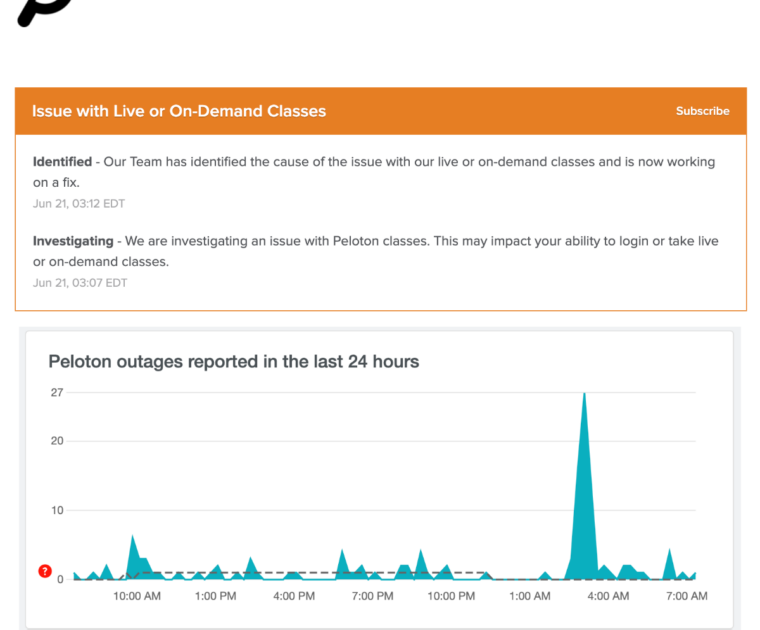The height and width of the screenshot is (630, 760).
Task: Click the 1:00 AM time axis label
Action: point(529,597)
